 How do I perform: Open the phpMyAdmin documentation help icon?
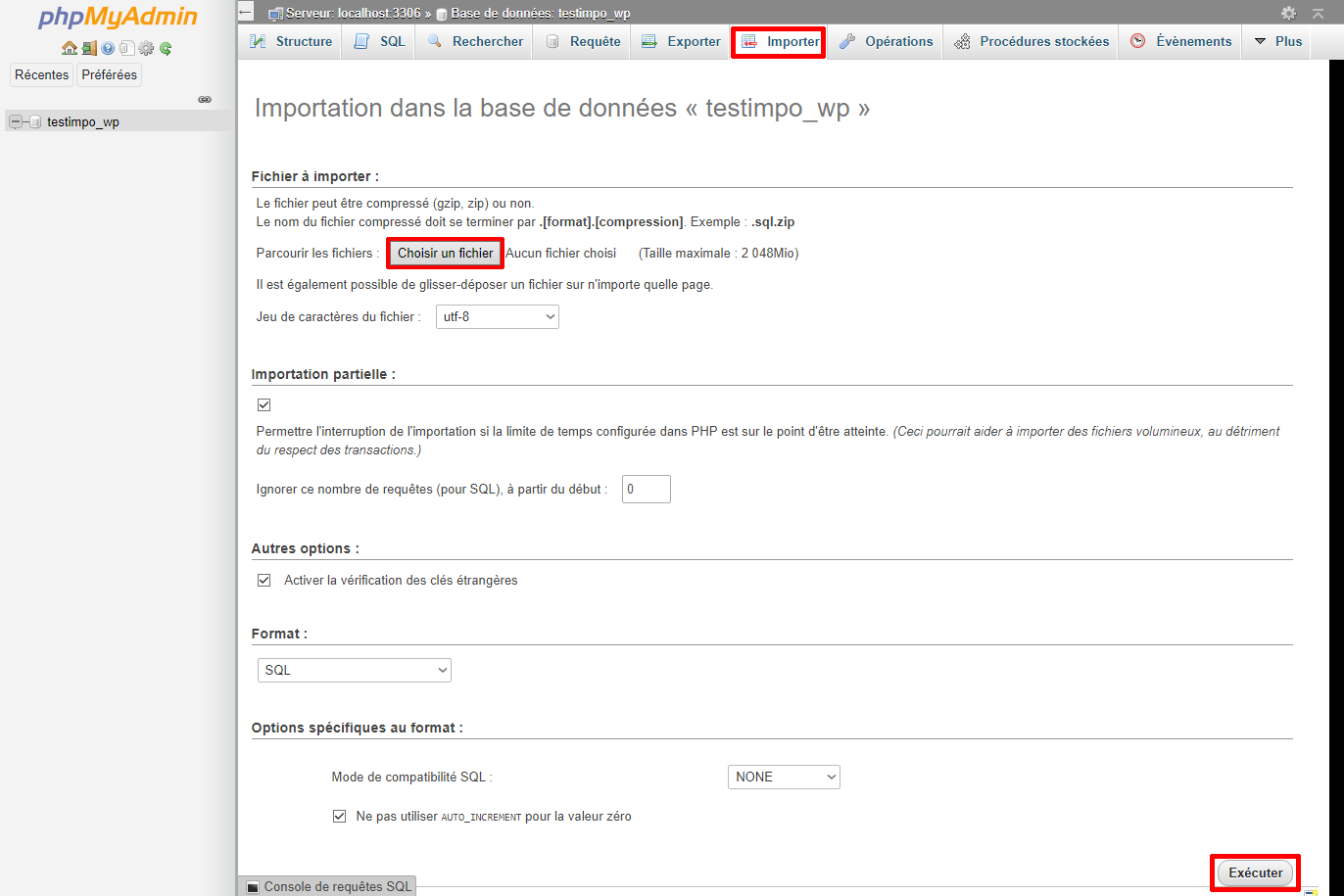pyautogui.click(x=108, y=48)
